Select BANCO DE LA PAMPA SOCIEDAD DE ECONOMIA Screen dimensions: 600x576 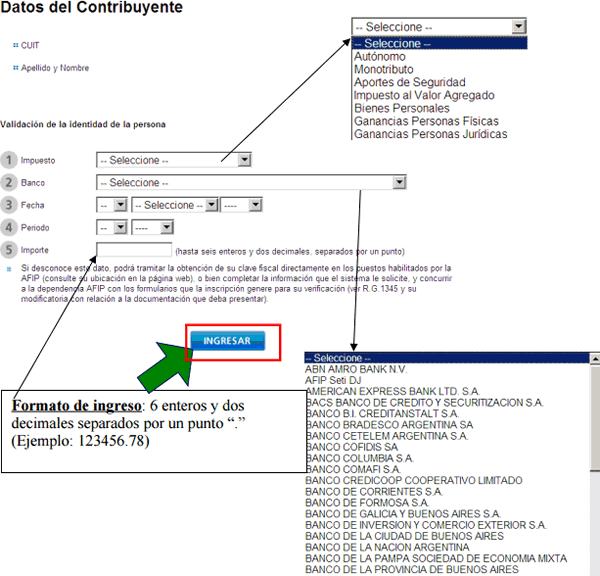(436, 558)
